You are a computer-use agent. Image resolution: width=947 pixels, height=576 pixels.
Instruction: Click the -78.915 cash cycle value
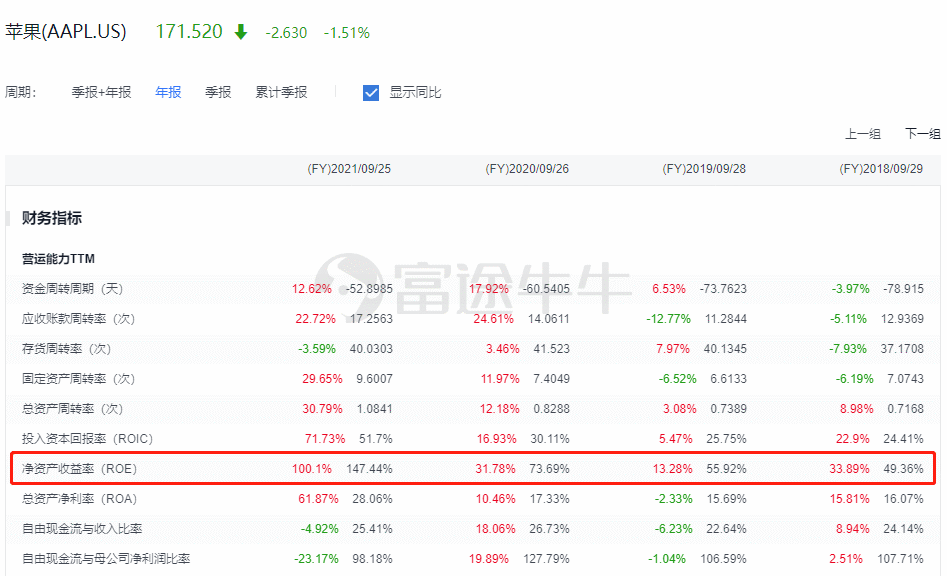(x=904, y=289)
